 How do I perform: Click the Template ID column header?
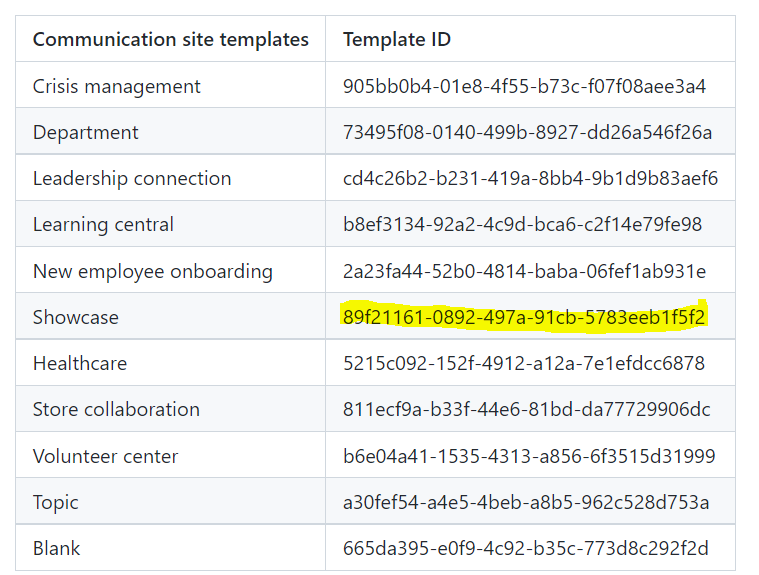click(397, 39)
